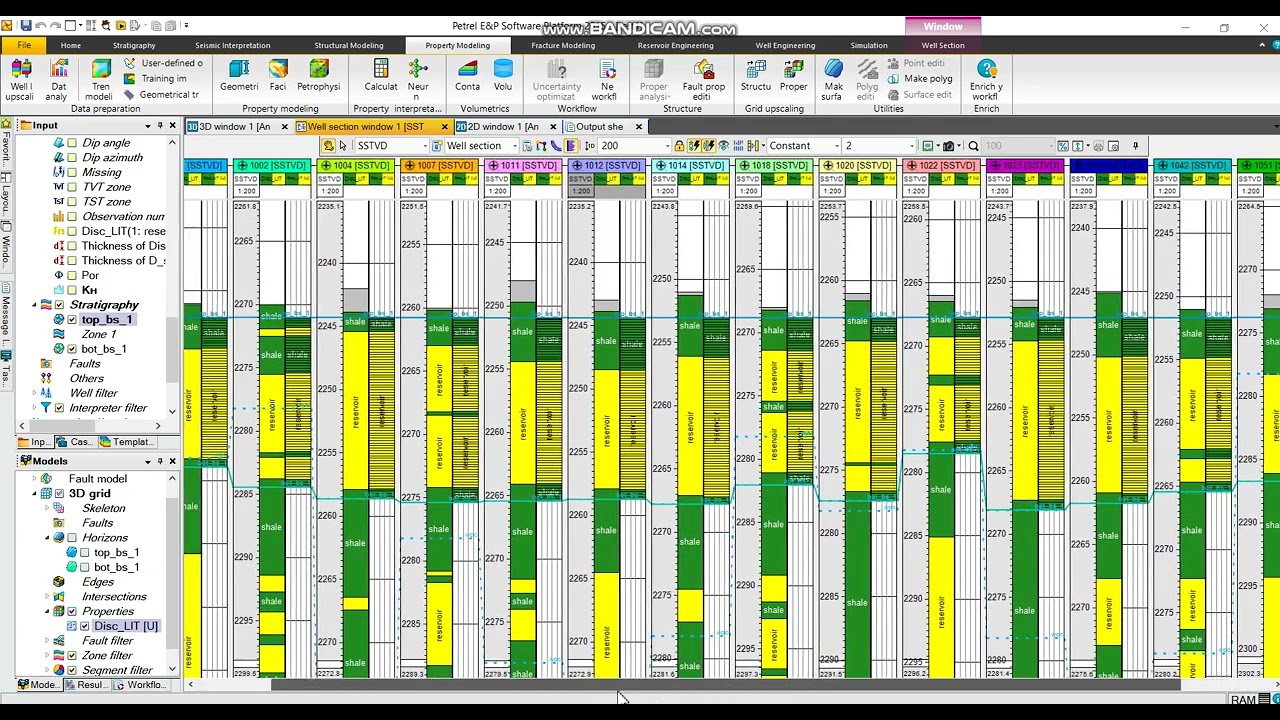The width and height of the screenshot is (1280, 720).
Task: Click the magnifier zoom icon
Action: point(973,146)
